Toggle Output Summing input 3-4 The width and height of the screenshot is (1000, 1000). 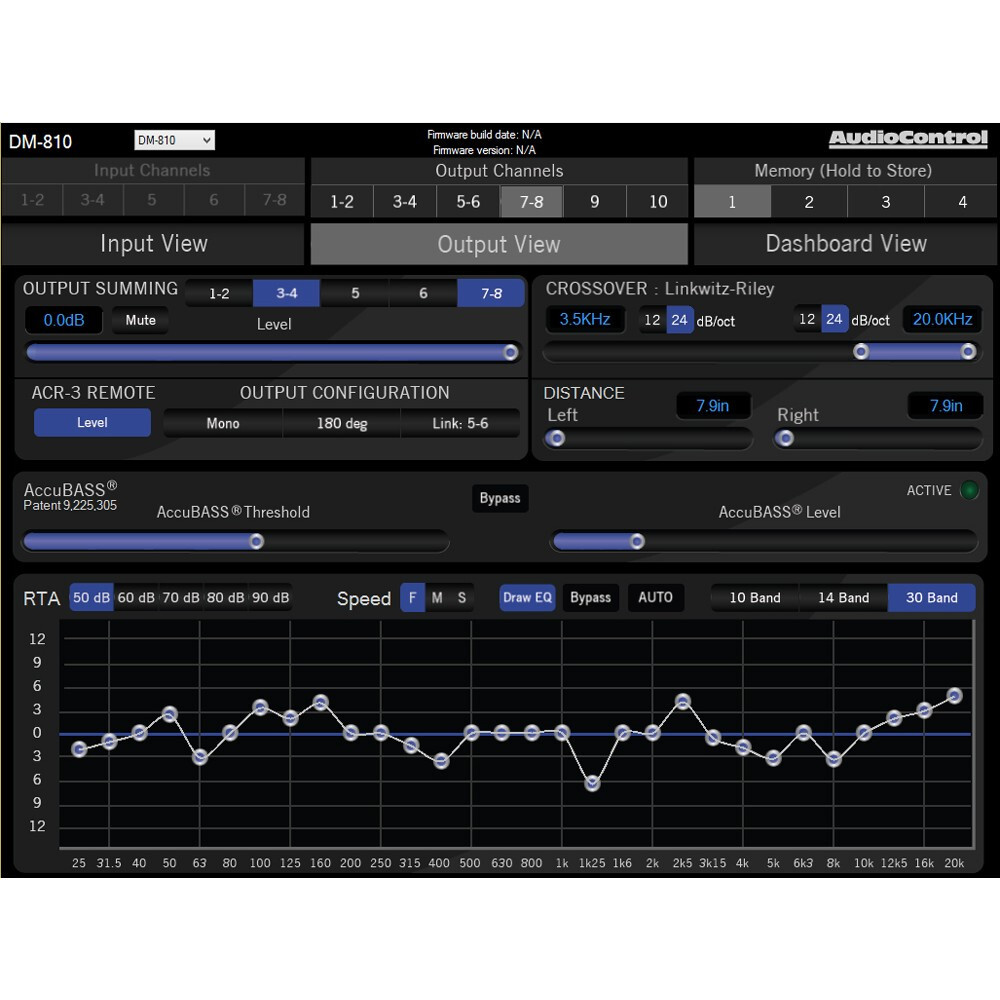click(287, 293)
